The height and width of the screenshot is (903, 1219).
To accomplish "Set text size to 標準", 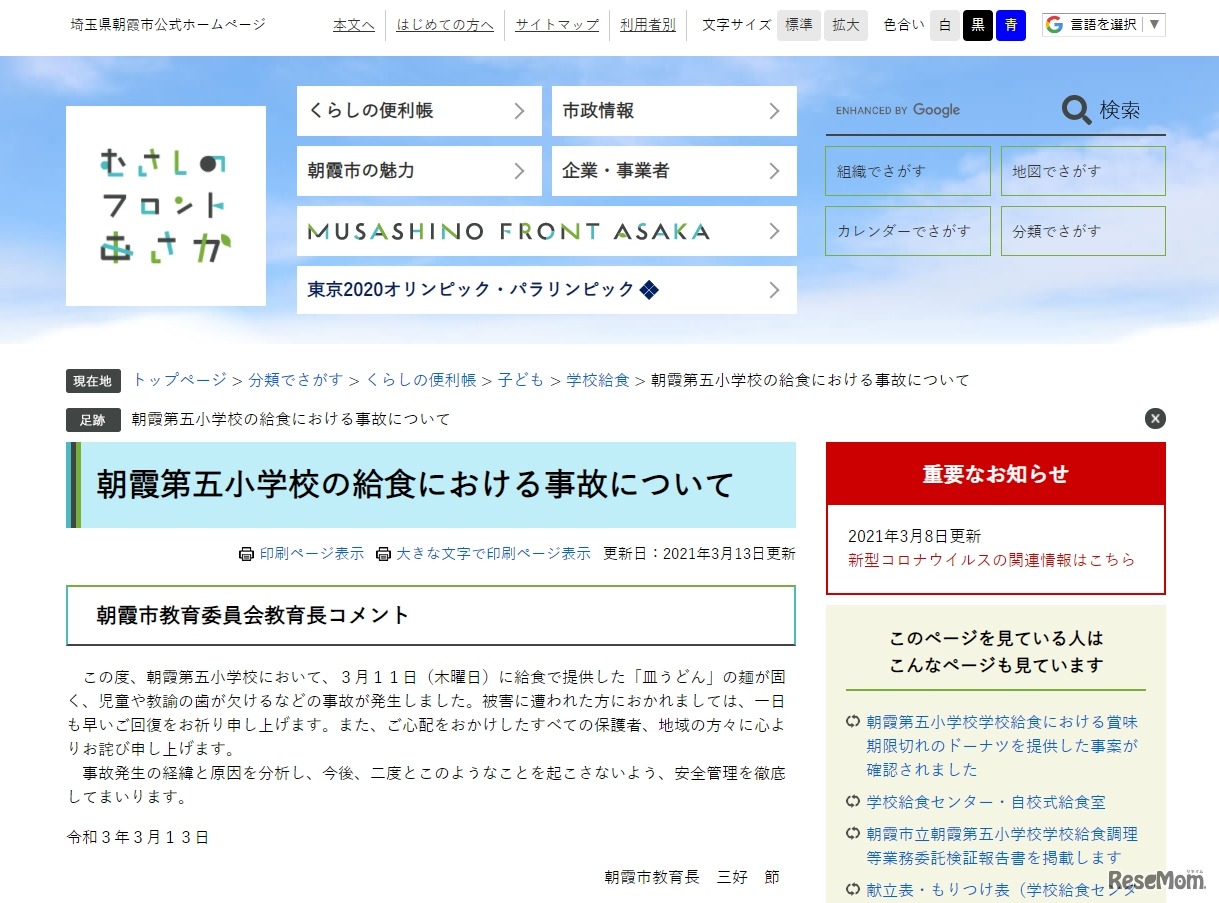I will (x=799, y=25).
